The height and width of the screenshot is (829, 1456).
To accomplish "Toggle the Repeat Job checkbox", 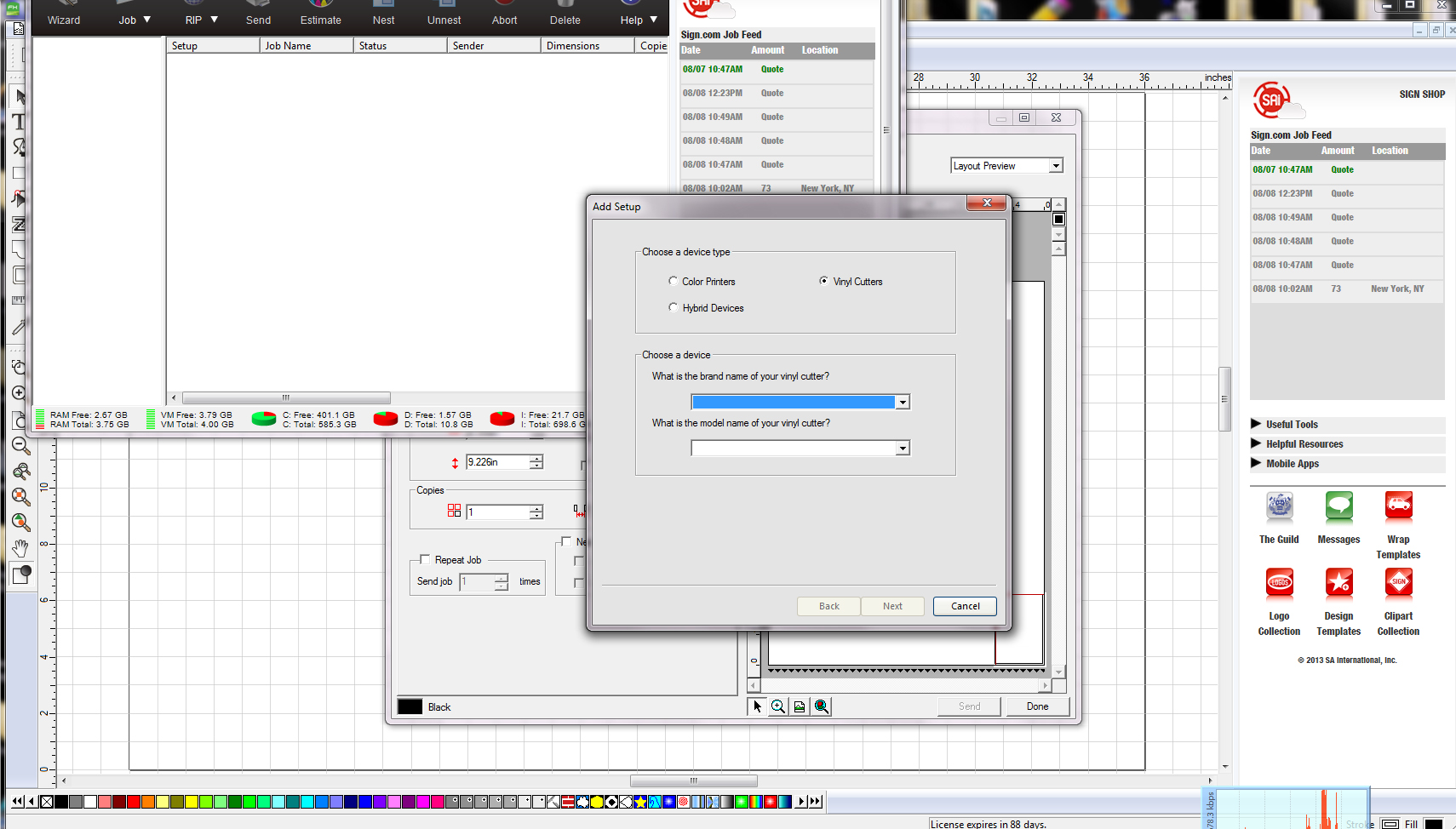I will click(x=425, y=559).
